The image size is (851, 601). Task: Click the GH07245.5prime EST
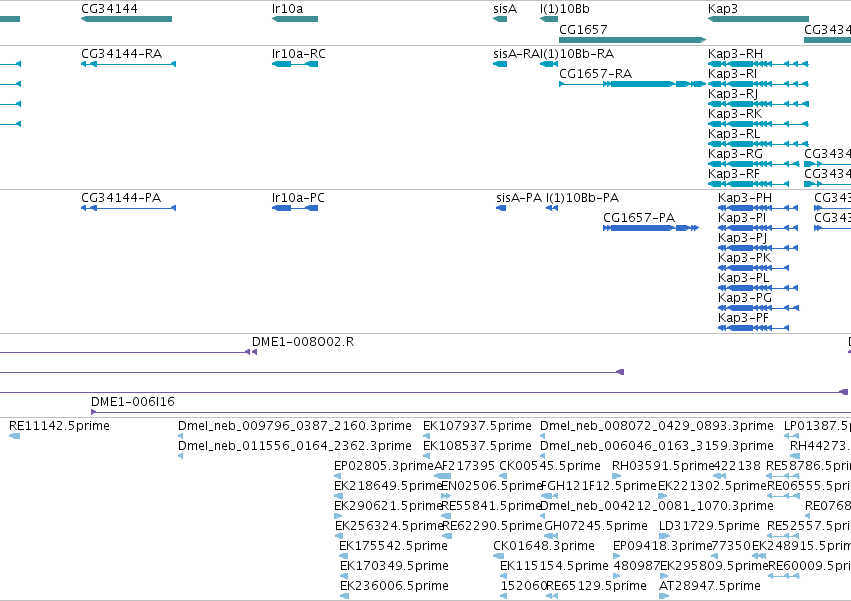pos(551,536)
